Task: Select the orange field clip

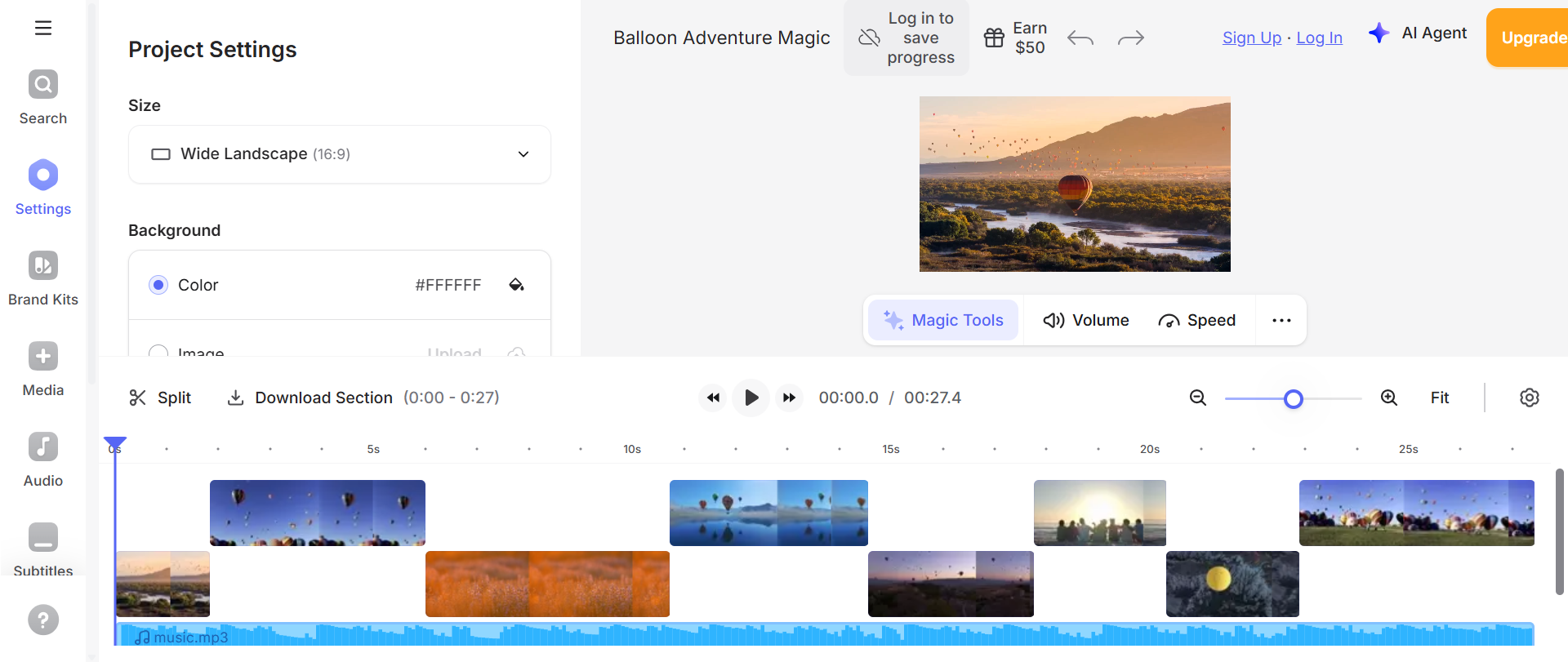Action: click(x=547, y=584)
